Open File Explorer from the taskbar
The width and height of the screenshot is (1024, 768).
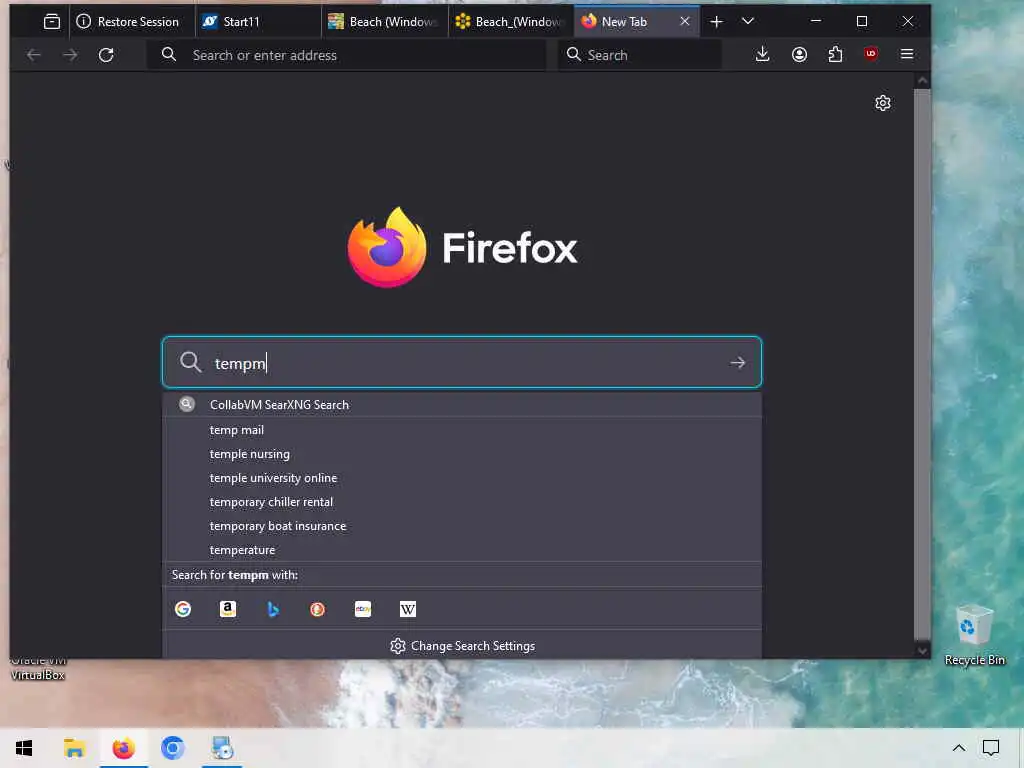74,748
